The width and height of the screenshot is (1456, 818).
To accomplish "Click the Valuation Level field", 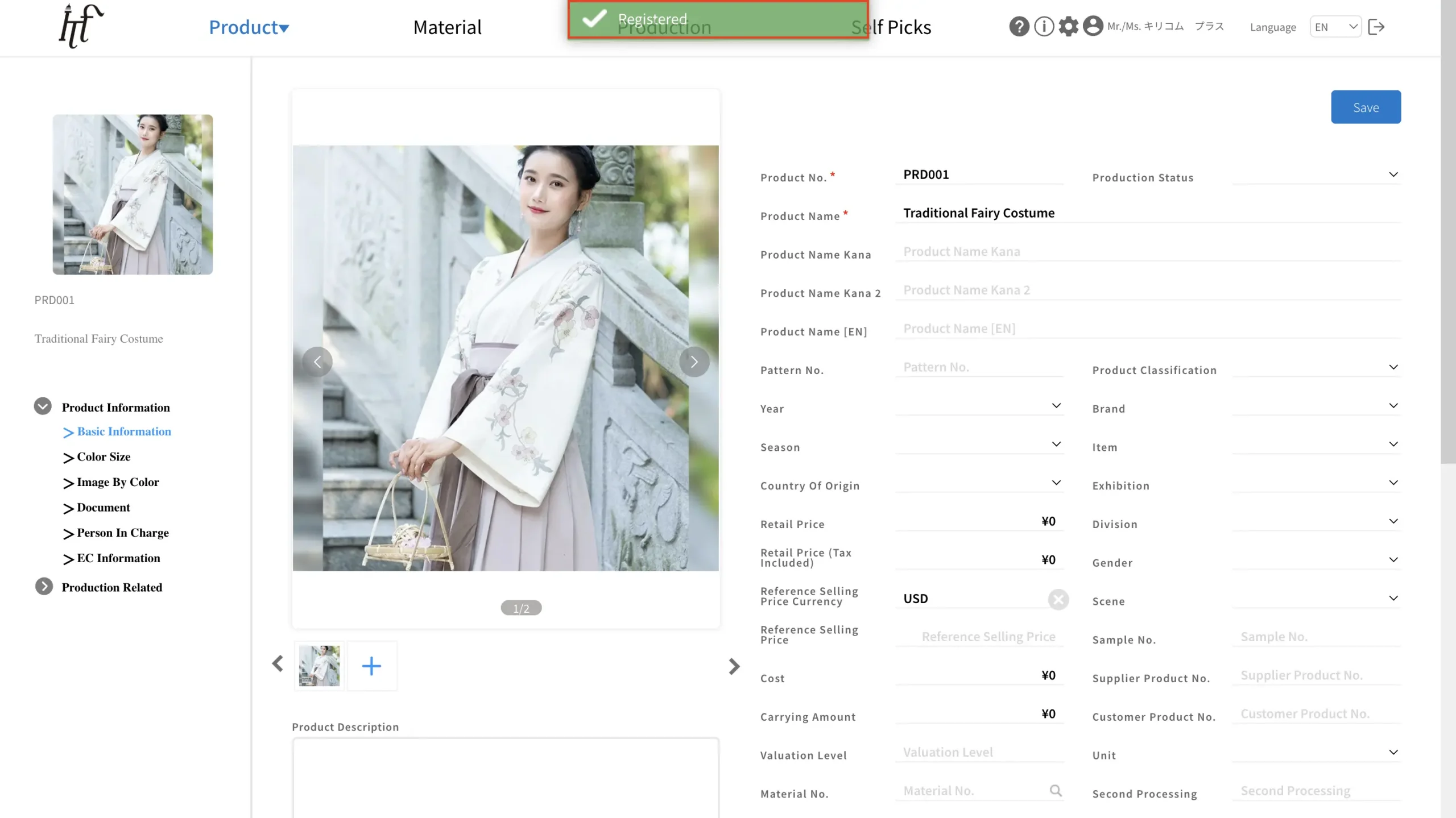I will tap(979, 752).
